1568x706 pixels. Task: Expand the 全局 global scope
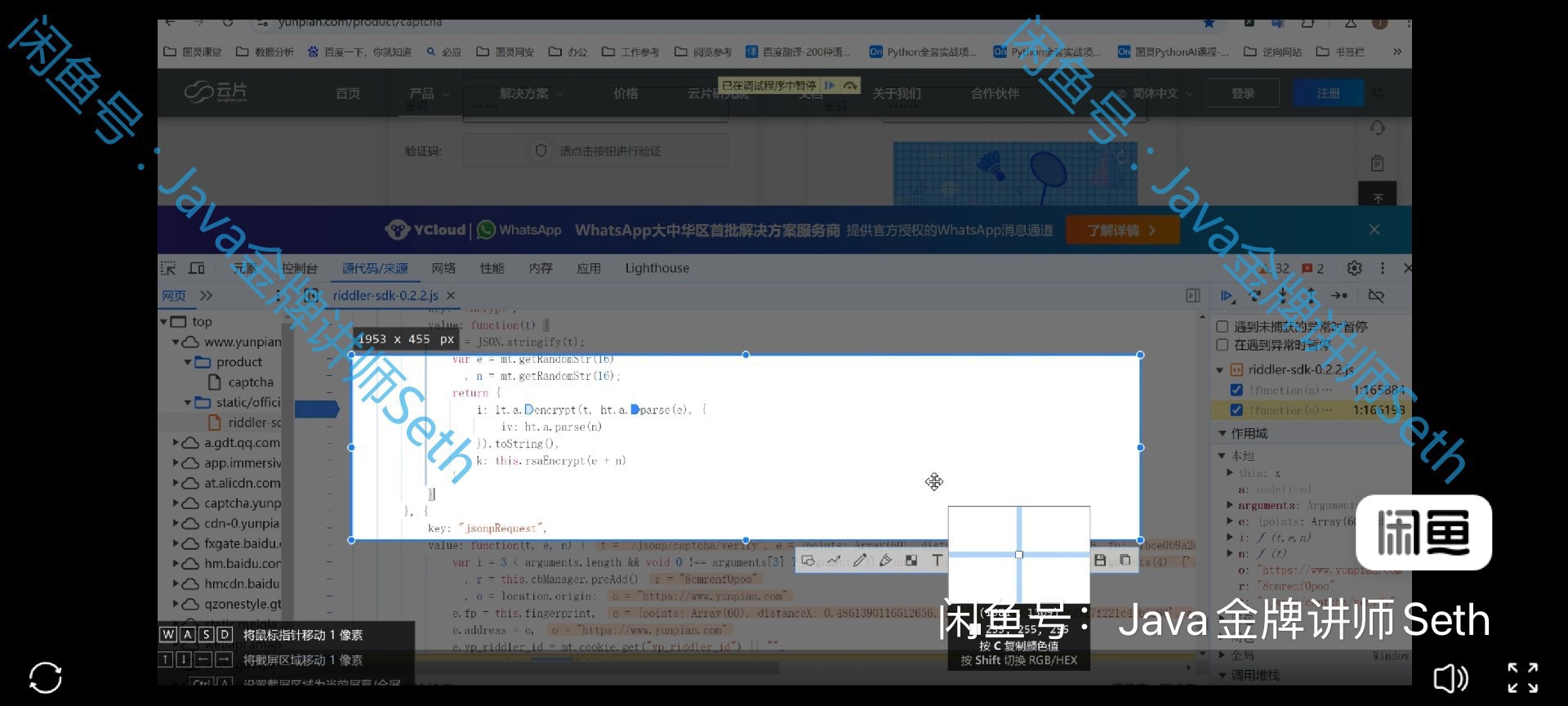pyautogui.click(x=1222, y=655)
